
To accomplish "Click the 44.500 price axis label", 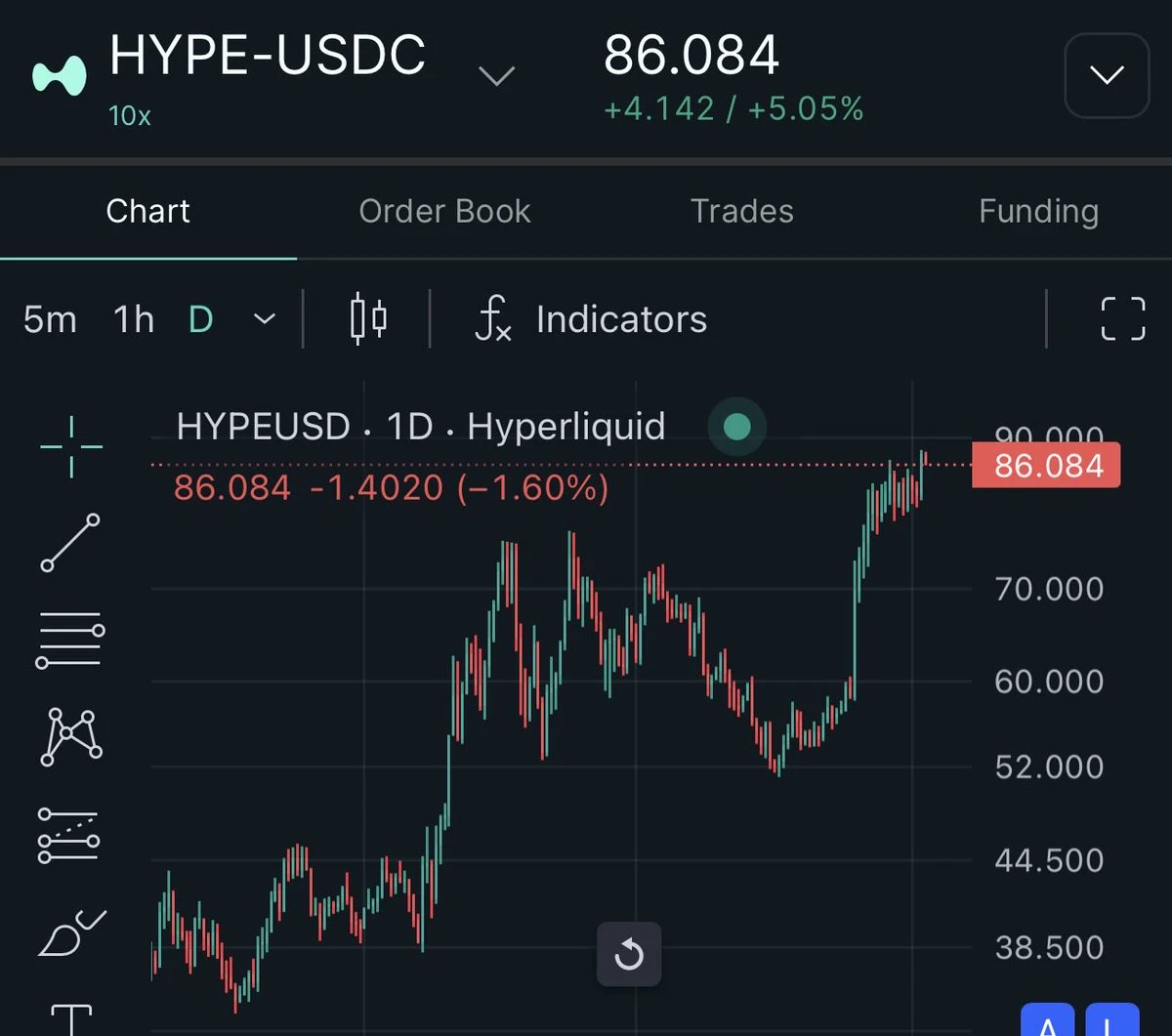I will pyautogui.click(x=1049, y=860).
